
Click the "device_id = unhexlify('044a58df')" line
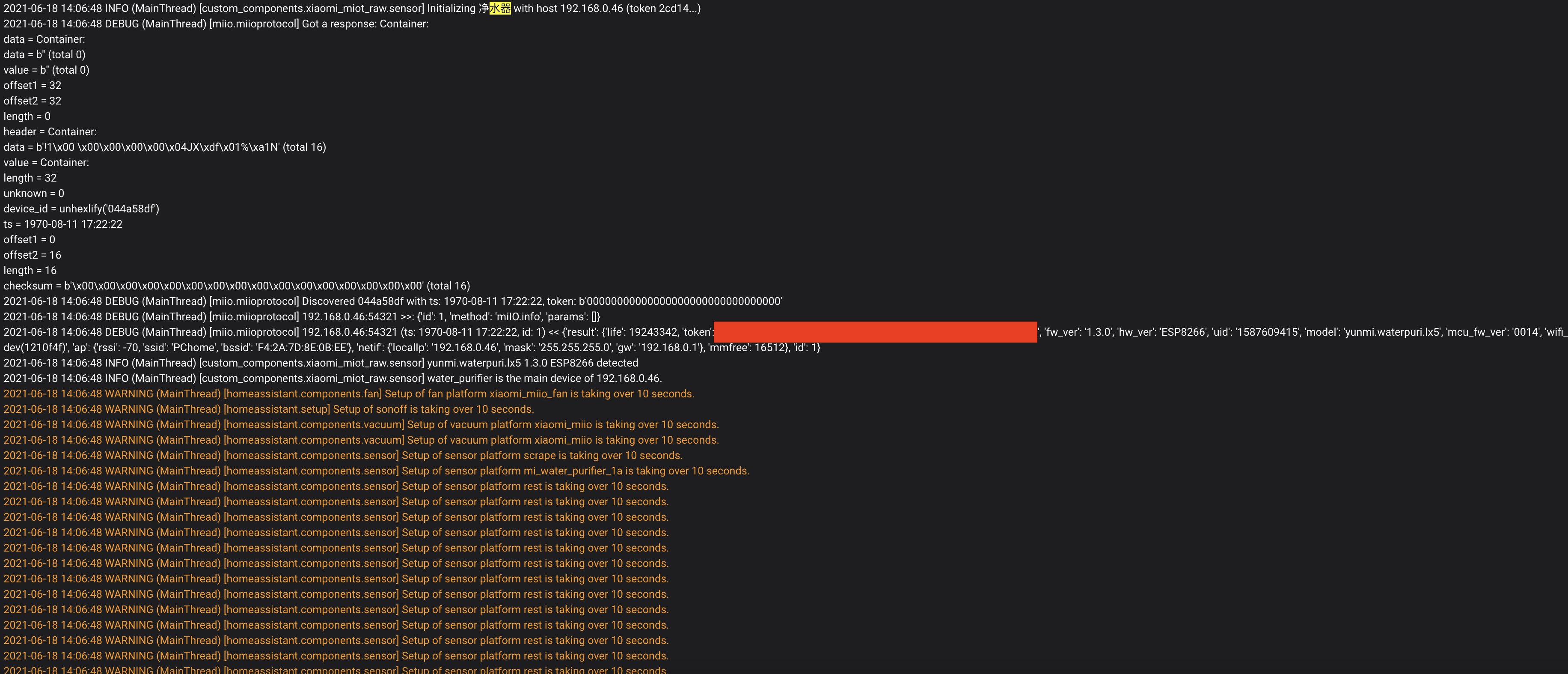(82, 209)
